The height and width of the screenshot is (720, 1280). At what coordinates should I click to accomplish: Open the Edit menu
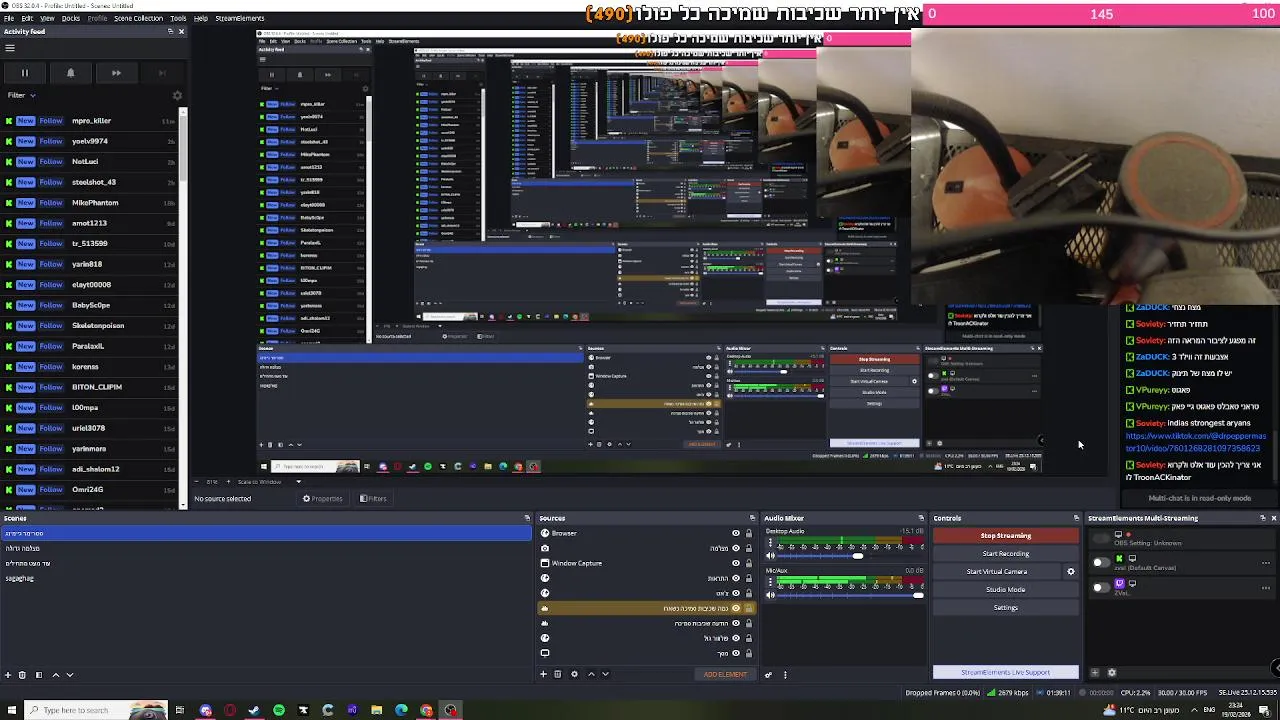[27, 18]
